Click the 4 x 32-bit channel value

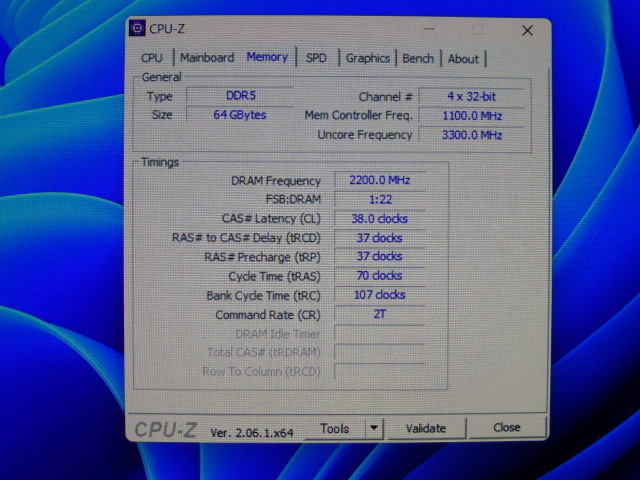[x=472, y=97]
